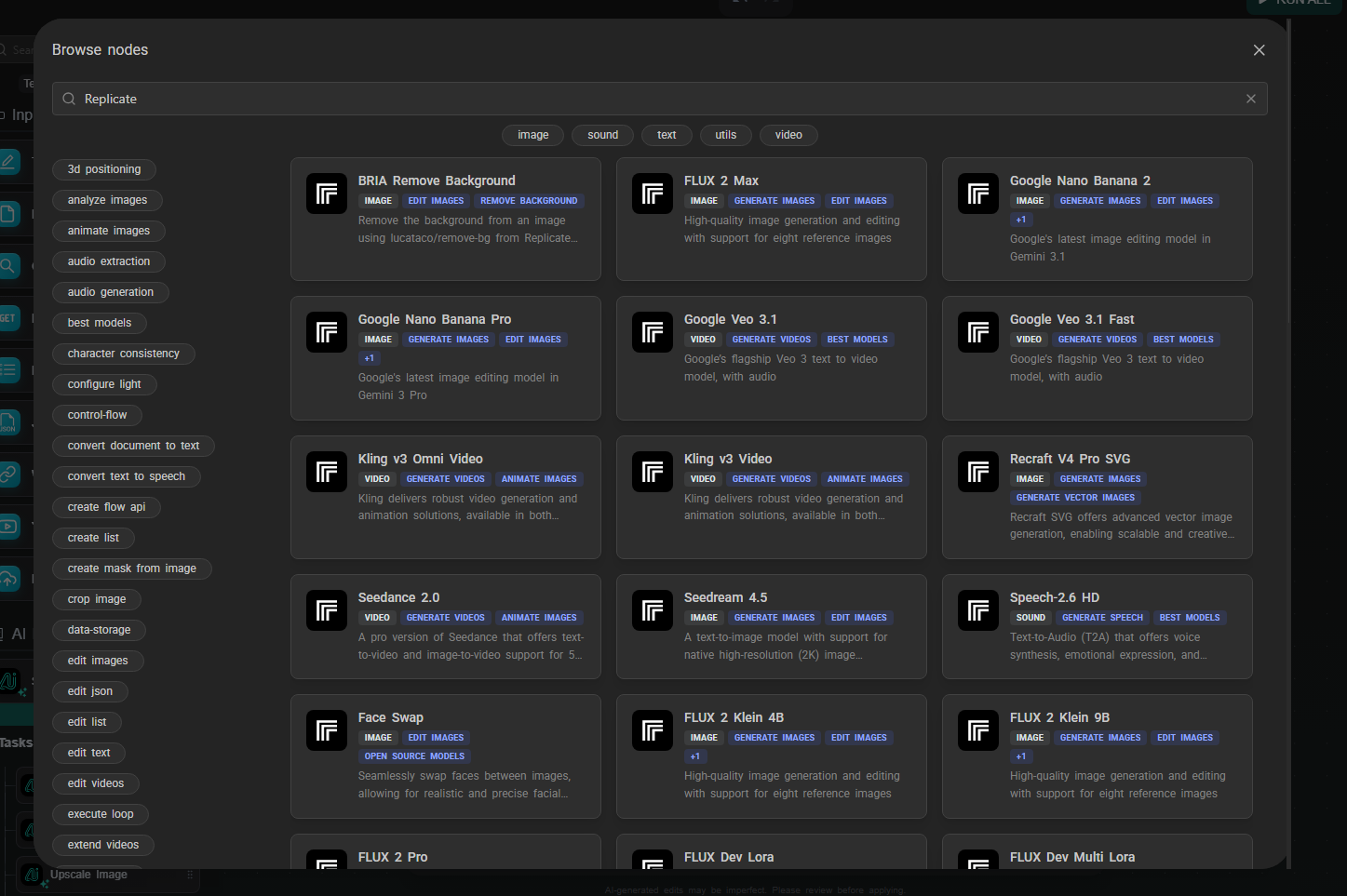Viewport: 1347px width, 896px height.
Task: Toggle the video filter chip
Action: click(788, 135)
